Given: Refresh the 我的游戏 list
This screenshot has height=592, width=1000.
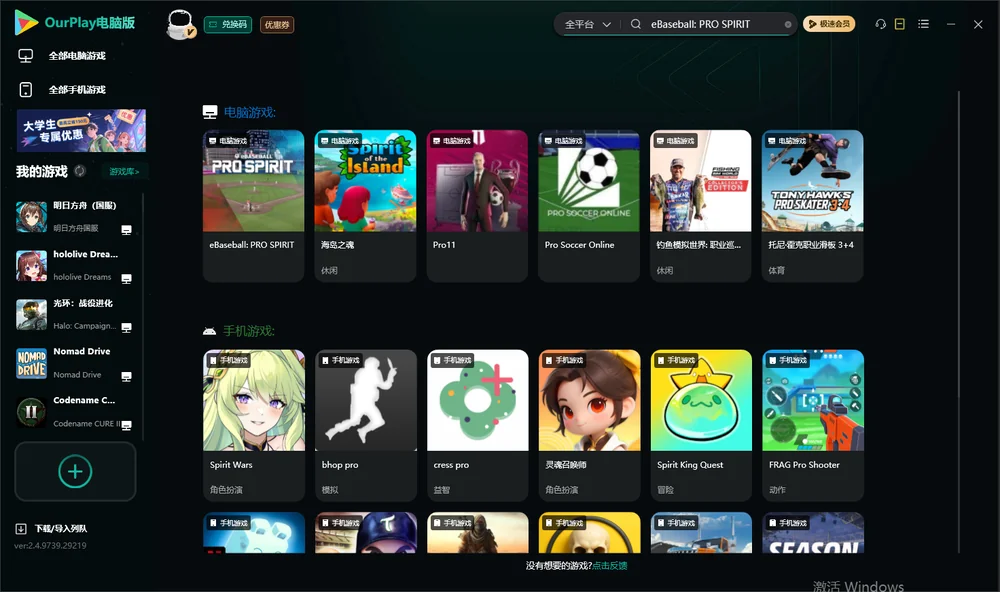Looking at the screenshot, I should click(80, 171).
